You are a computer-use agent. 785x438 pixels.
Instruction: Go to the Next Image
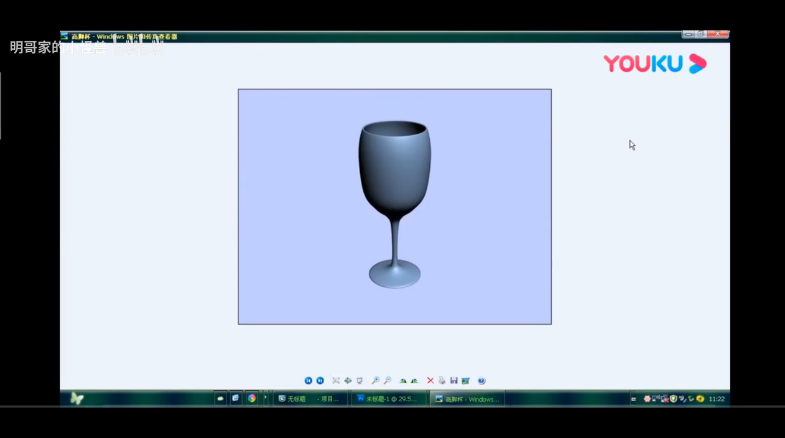(320, 381)
